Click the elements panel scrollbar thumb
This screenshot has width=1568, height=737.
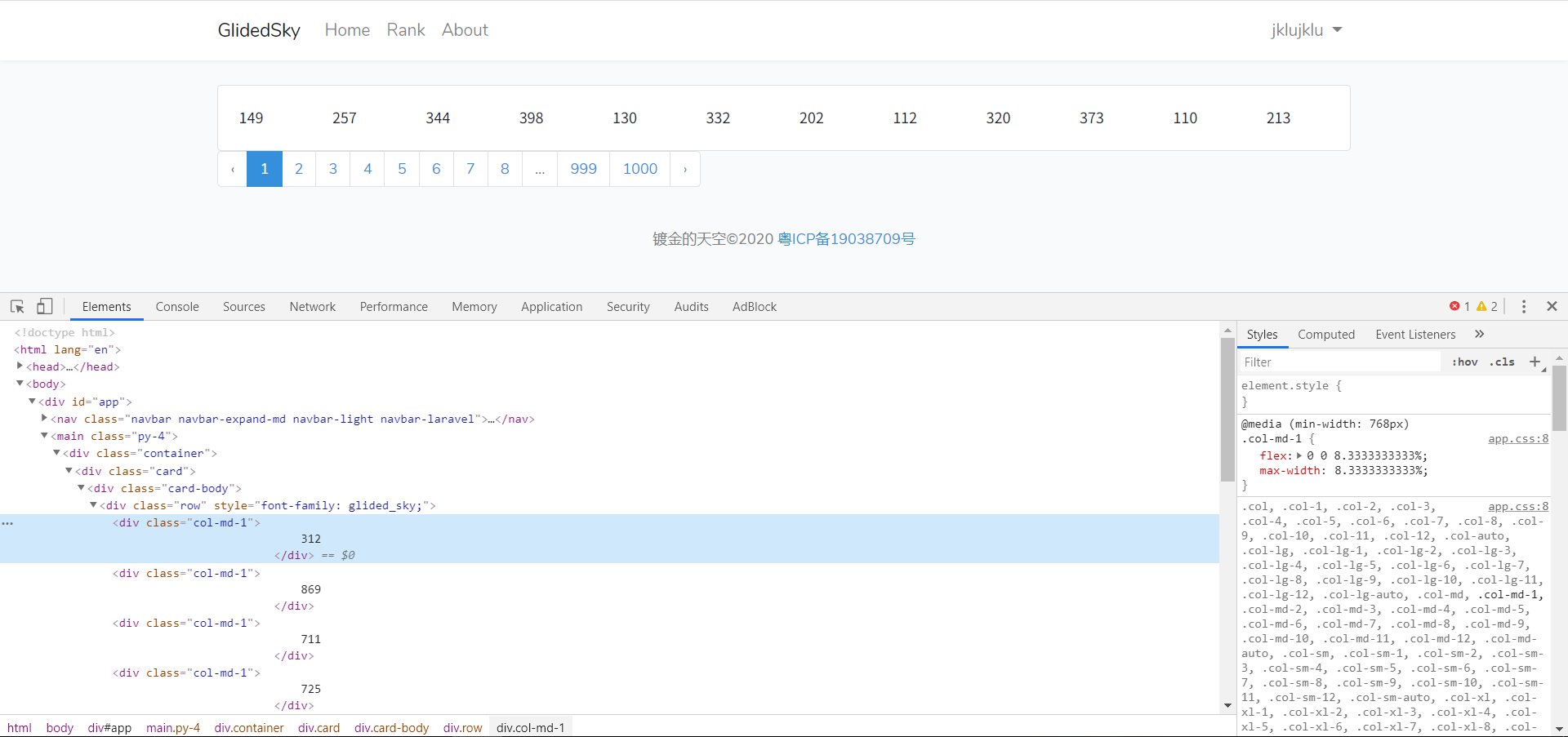[1227, 410]
